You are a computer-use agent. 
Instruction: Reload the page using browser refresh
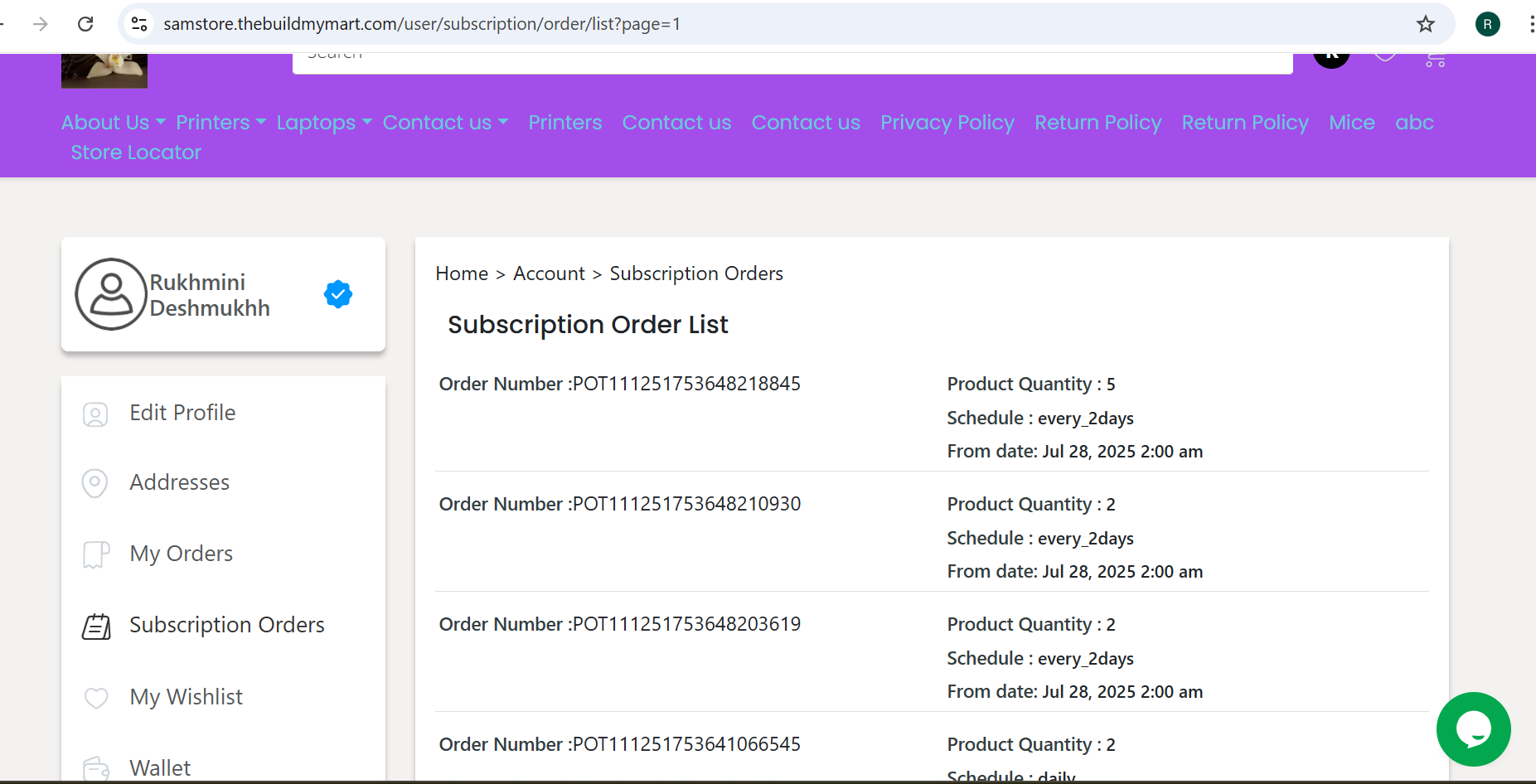tap(85, 24)
